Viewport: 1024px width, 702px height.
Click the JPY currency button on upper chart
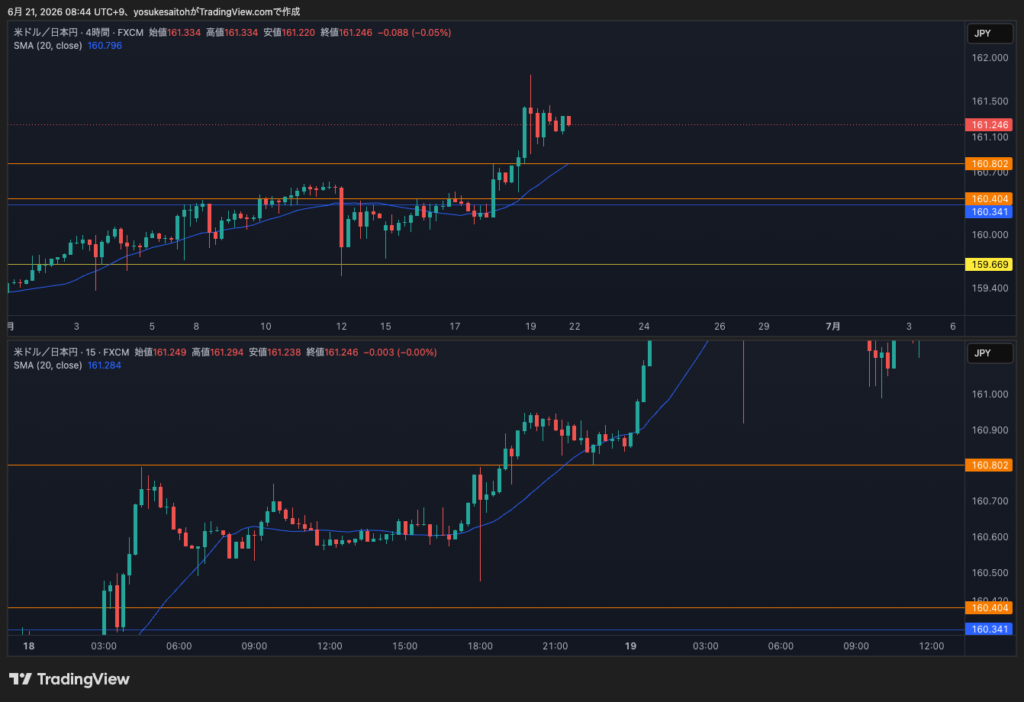coord(989,33)
